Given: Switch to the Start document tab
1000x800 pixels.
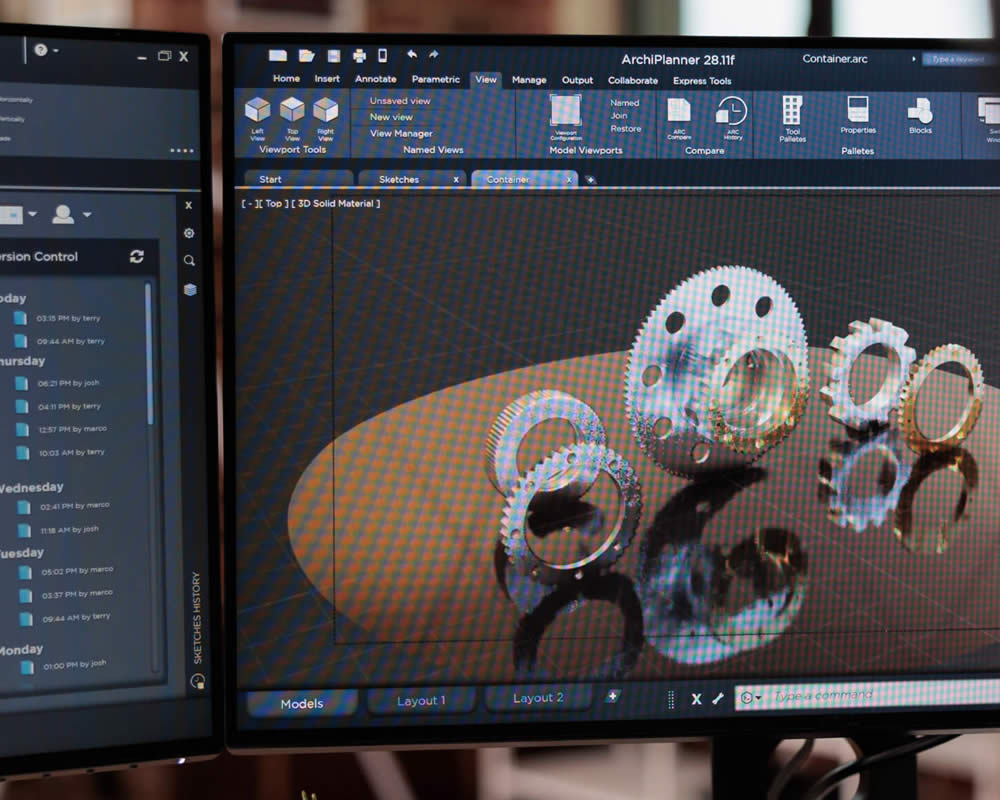Looking at the screenshot, I should [x=298, y=179].
